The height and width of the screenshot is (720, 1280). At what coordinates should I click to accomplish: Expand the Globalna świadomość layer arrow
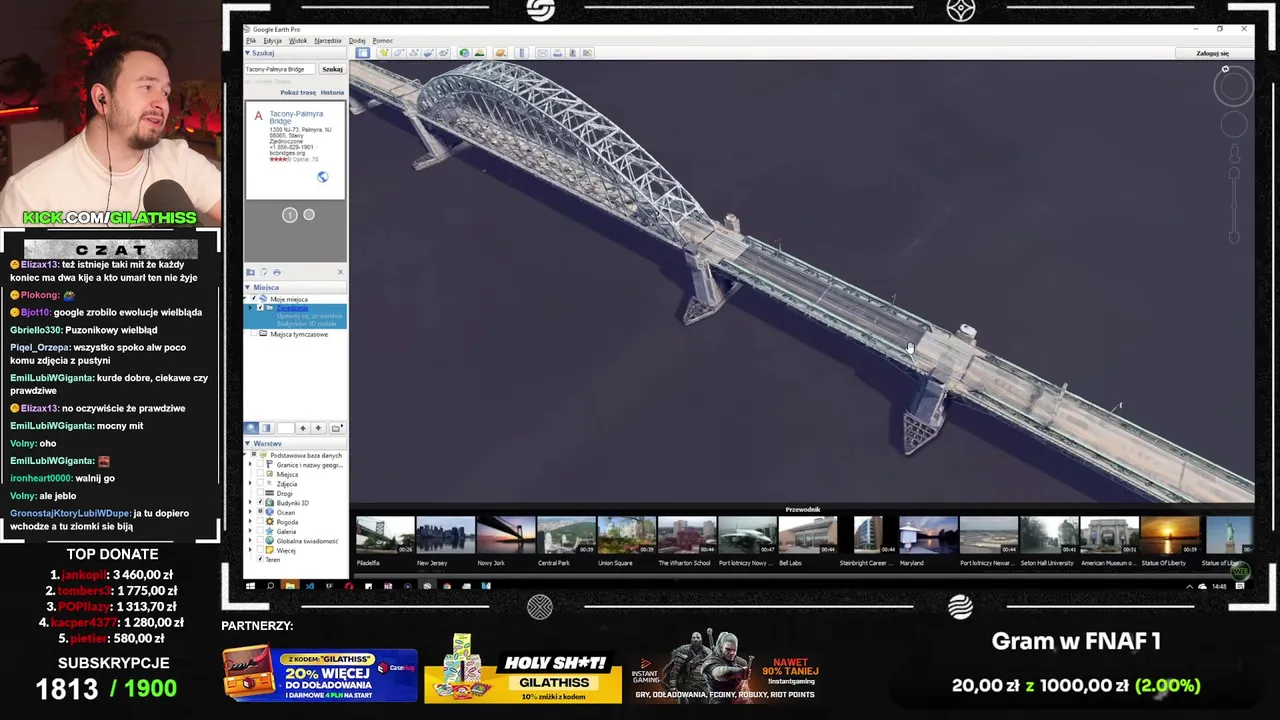pyautogui.click(x=250, y=540)
